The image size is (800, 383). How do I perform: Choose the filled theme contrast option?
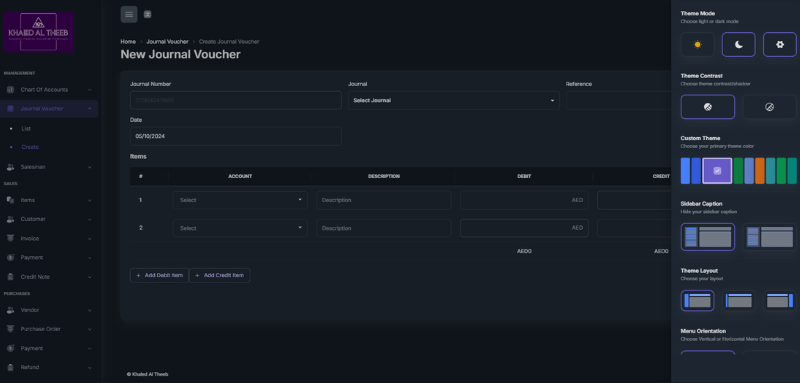pos(708,107)
